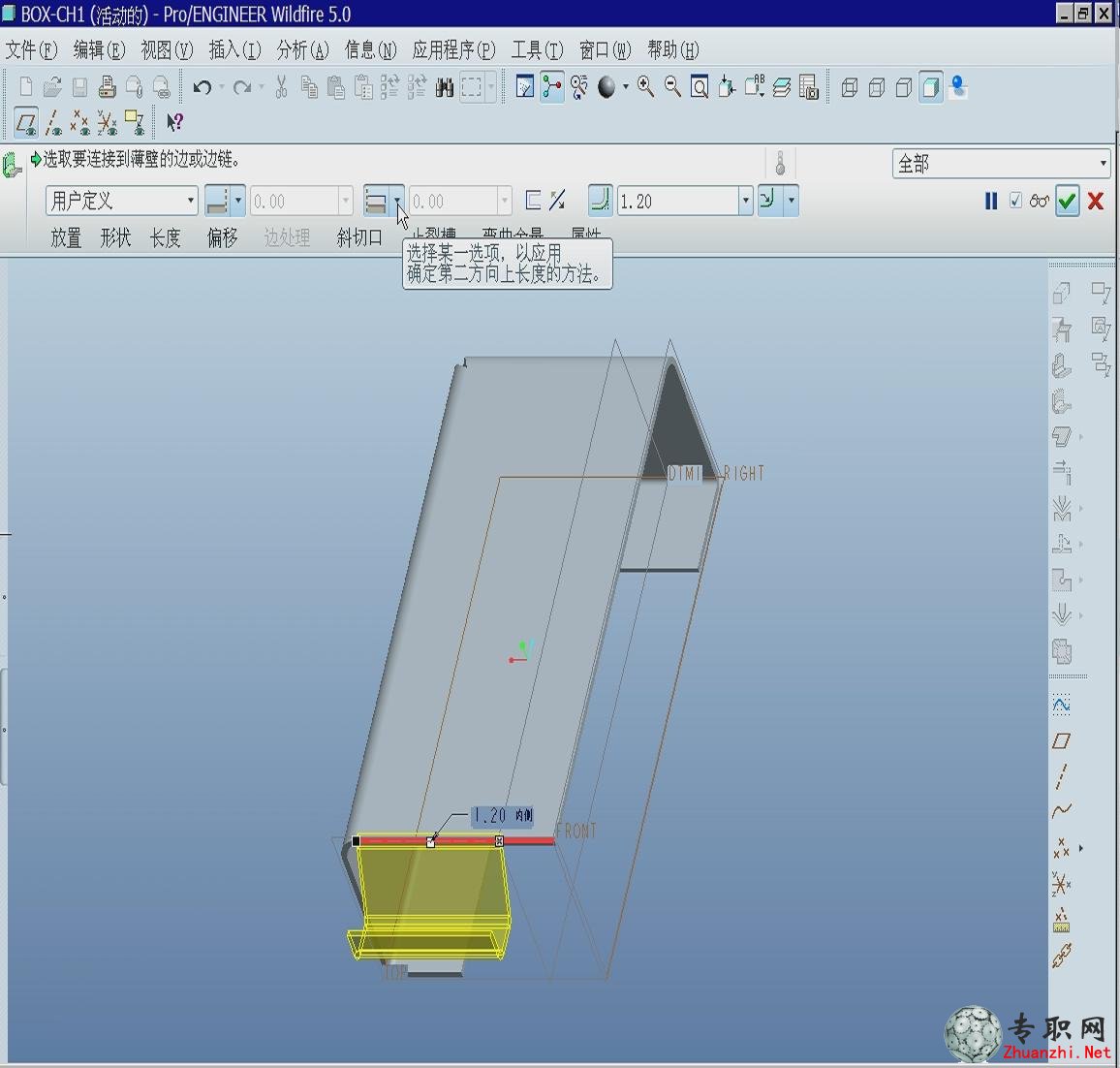Toggle the Spin Center icon
Viewport: 1120px width, 1068px height.
coord(552,87)
